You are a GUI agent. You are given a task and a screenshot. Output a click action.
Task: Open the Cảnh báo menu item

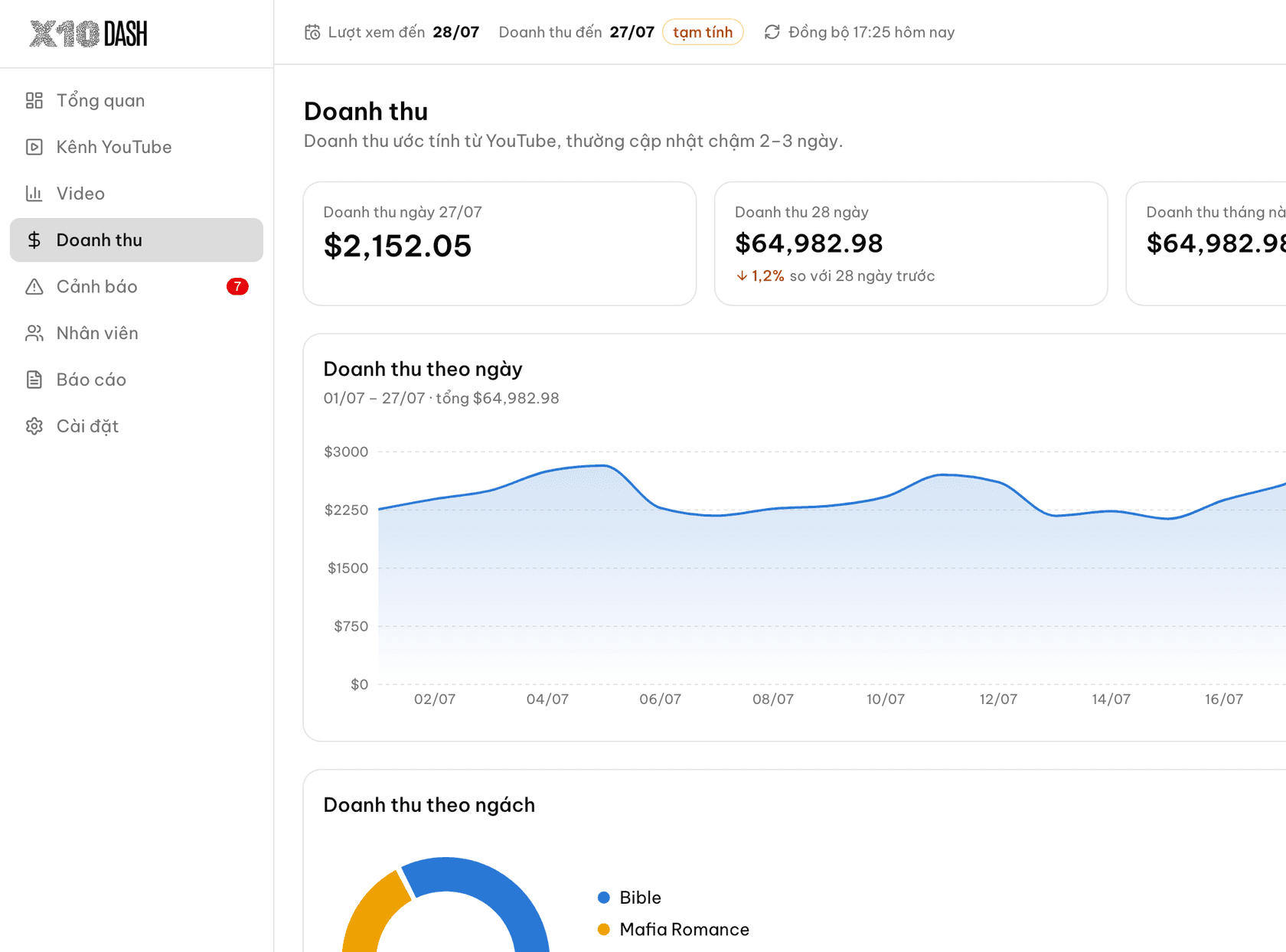[136, 287]
